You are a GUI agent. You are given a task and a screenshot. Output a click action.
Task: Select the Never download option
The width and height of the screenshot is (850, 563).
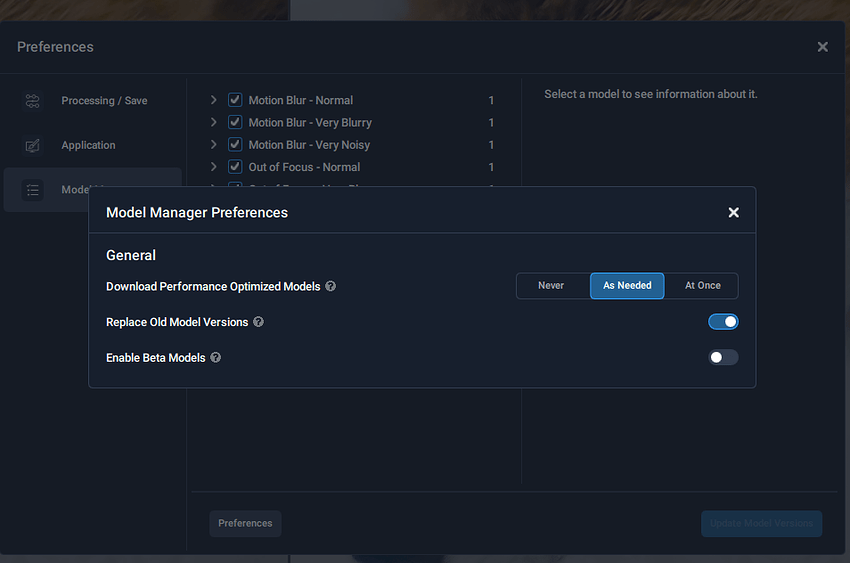(x=551, y=286)
